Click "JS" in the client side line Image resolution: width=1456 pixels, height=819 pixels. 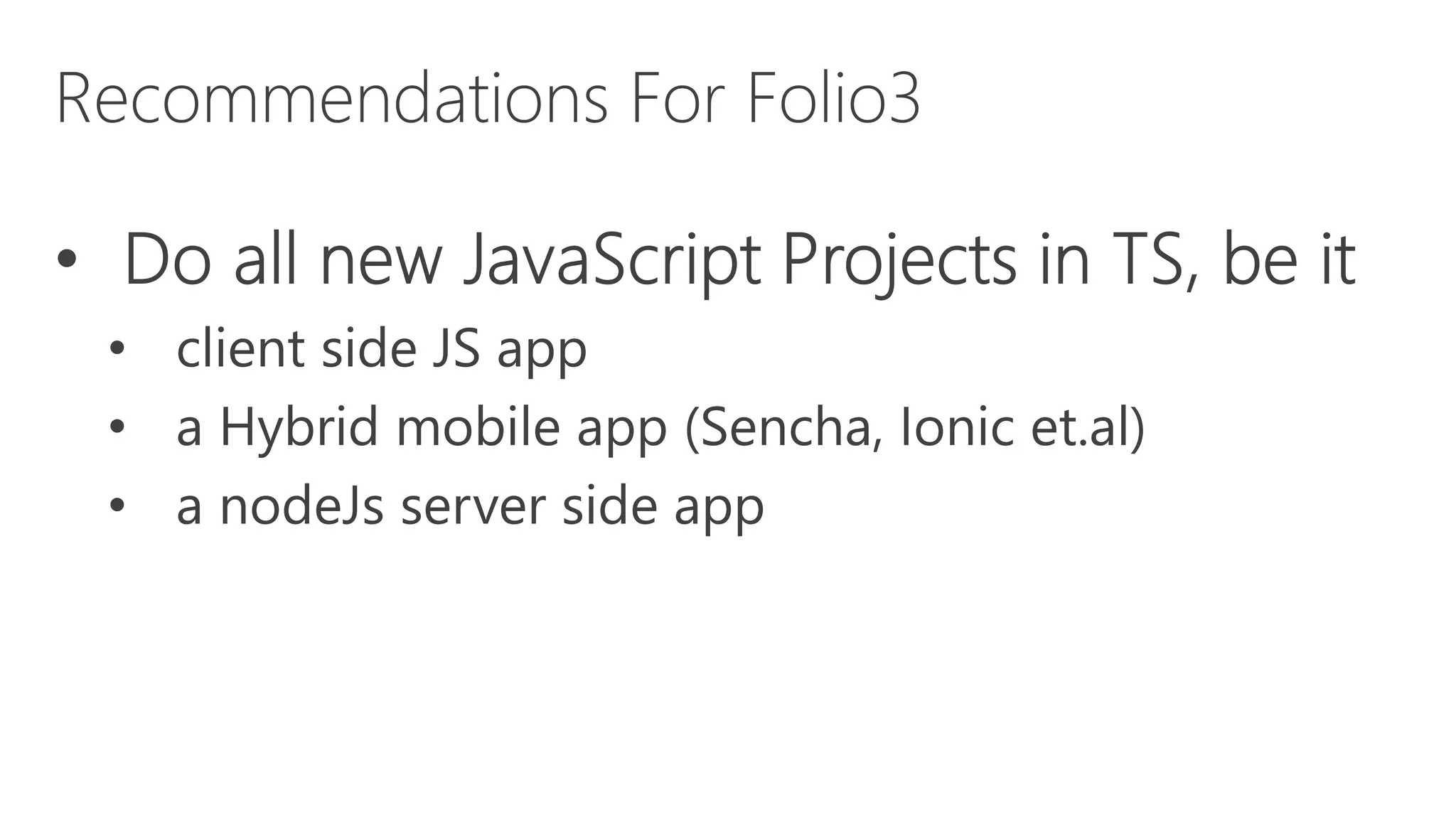456,349
